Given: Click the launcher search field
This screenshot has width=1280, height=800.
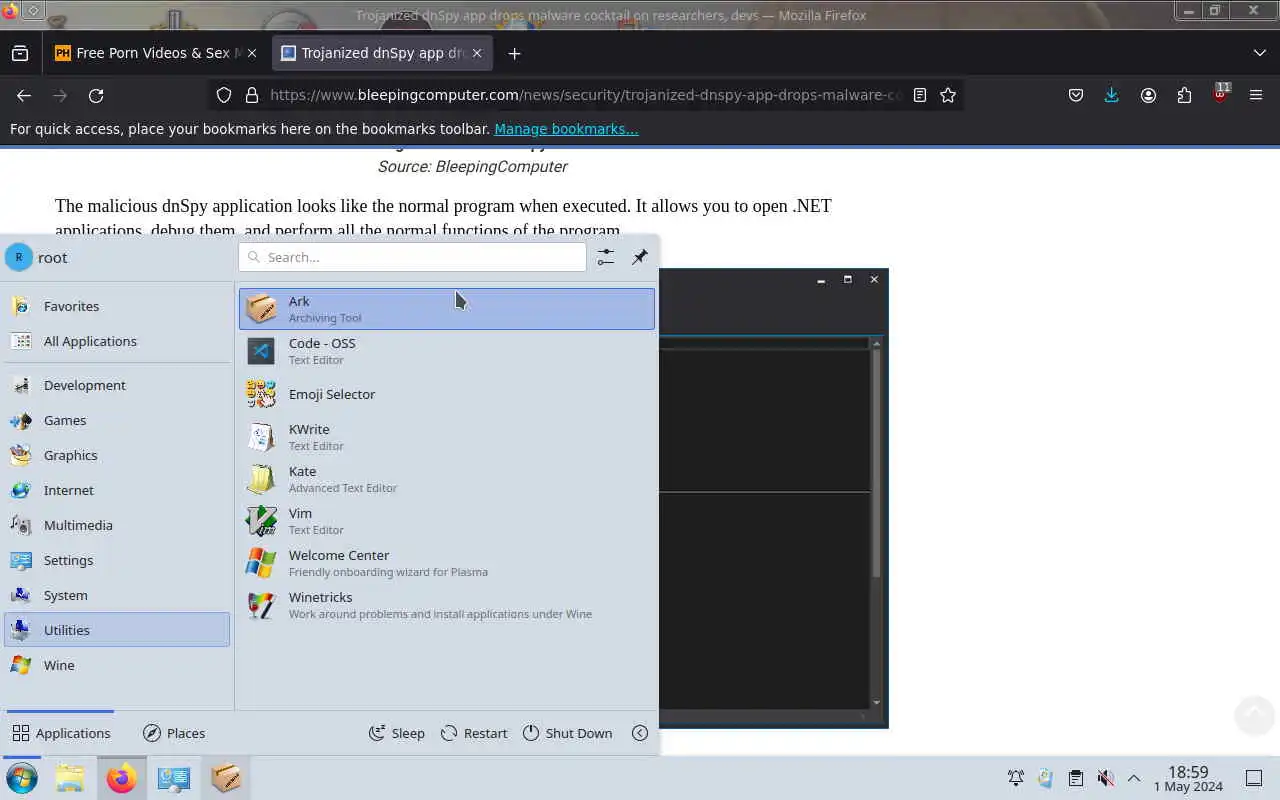Looking at the screenshot, I should tap(412, 257).
